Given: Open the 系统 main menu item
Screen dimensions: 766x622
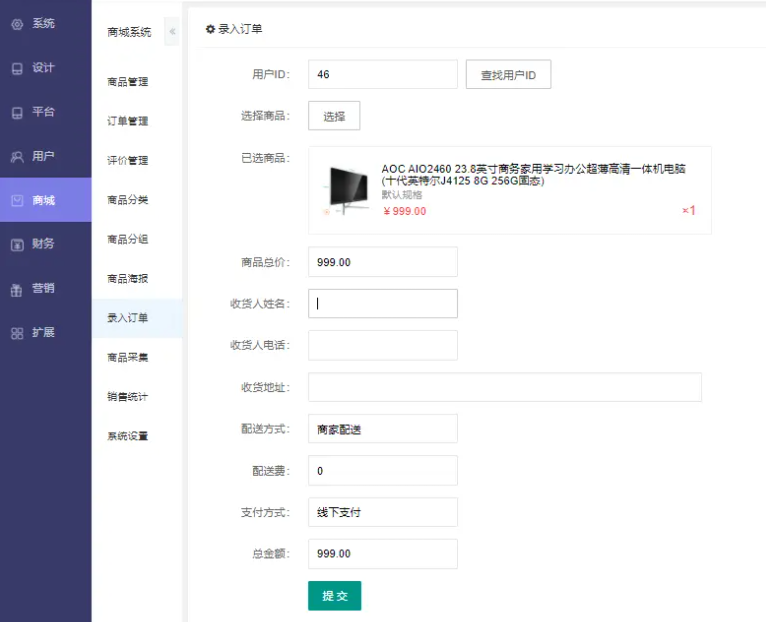Looking at the screenshot, I should click(45, 23).
